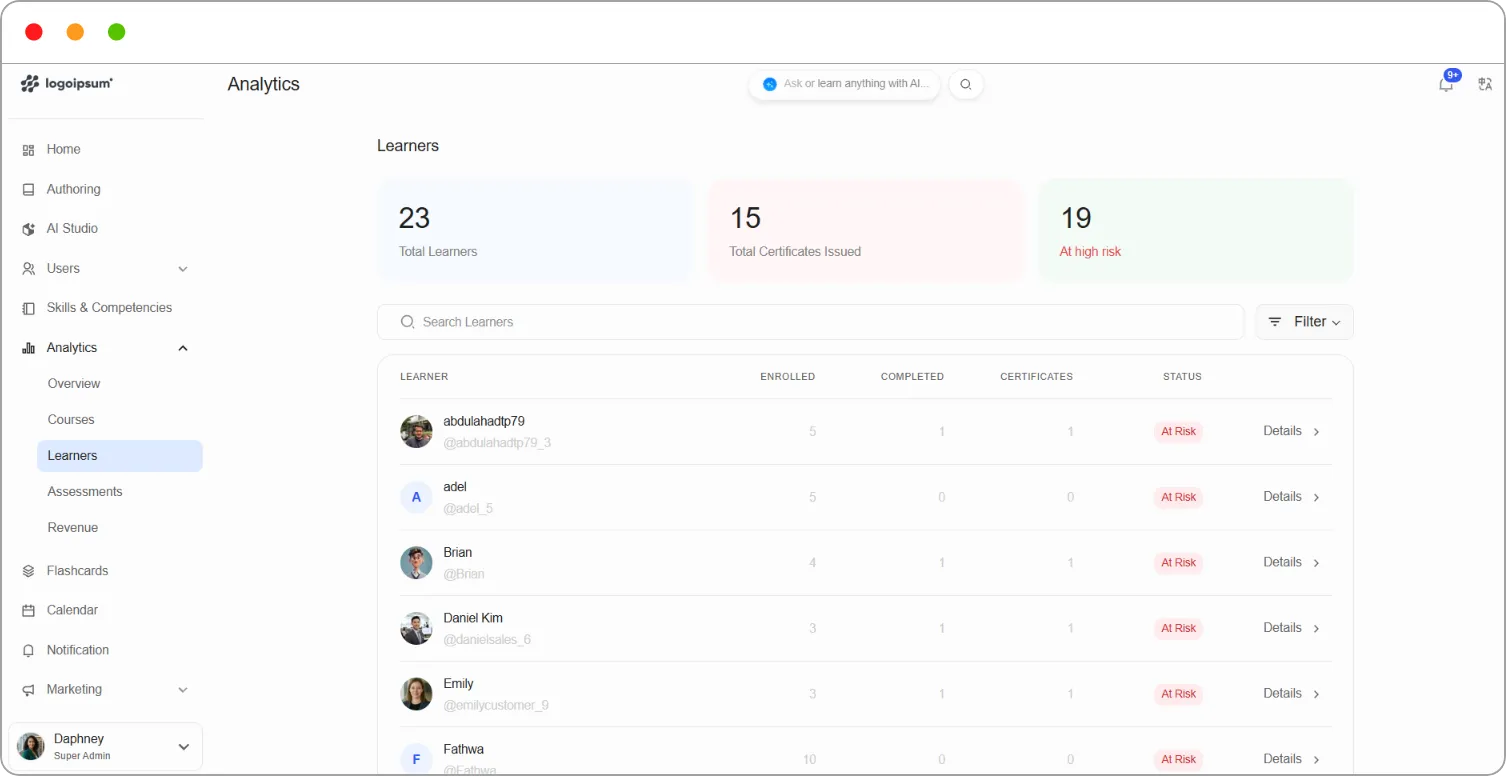Viewport: 1506px width, 776px height.
Task: Click the Notification bell icon in sidebar
Action: tap(28, 650)
